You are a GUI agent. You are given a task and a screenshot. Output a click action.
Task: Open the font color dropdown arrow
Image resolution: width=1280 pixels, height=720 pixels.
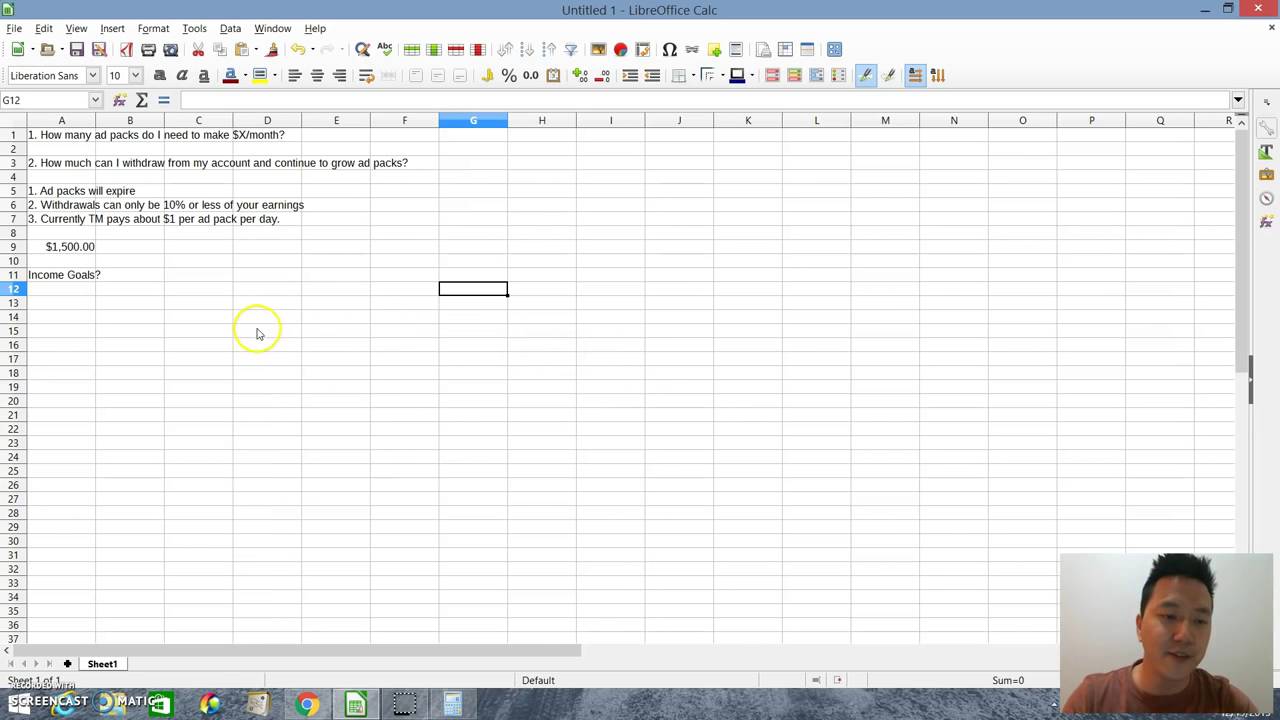[244, 75]
